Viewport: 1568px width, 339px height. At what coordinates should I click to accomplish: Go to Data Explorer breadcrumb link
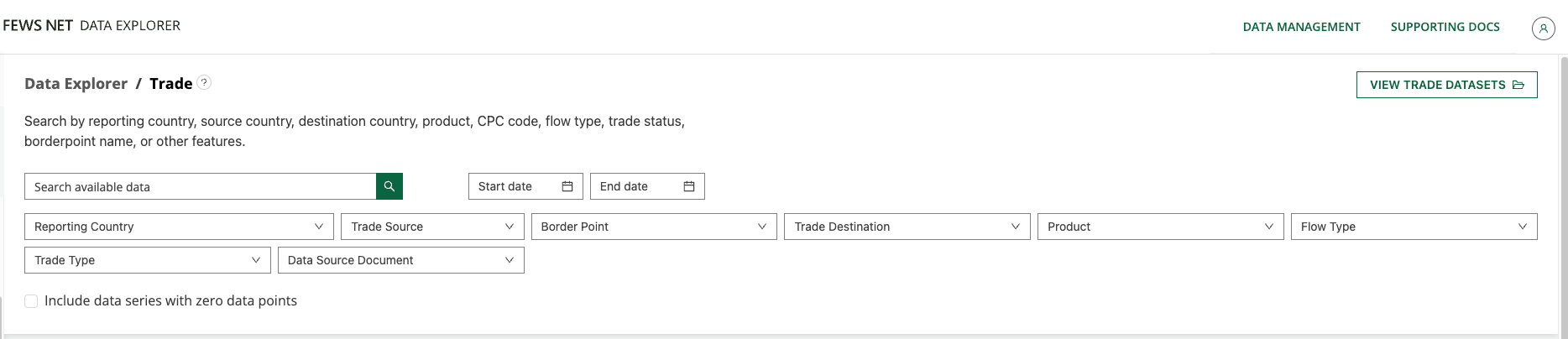(x=76, y=84)
